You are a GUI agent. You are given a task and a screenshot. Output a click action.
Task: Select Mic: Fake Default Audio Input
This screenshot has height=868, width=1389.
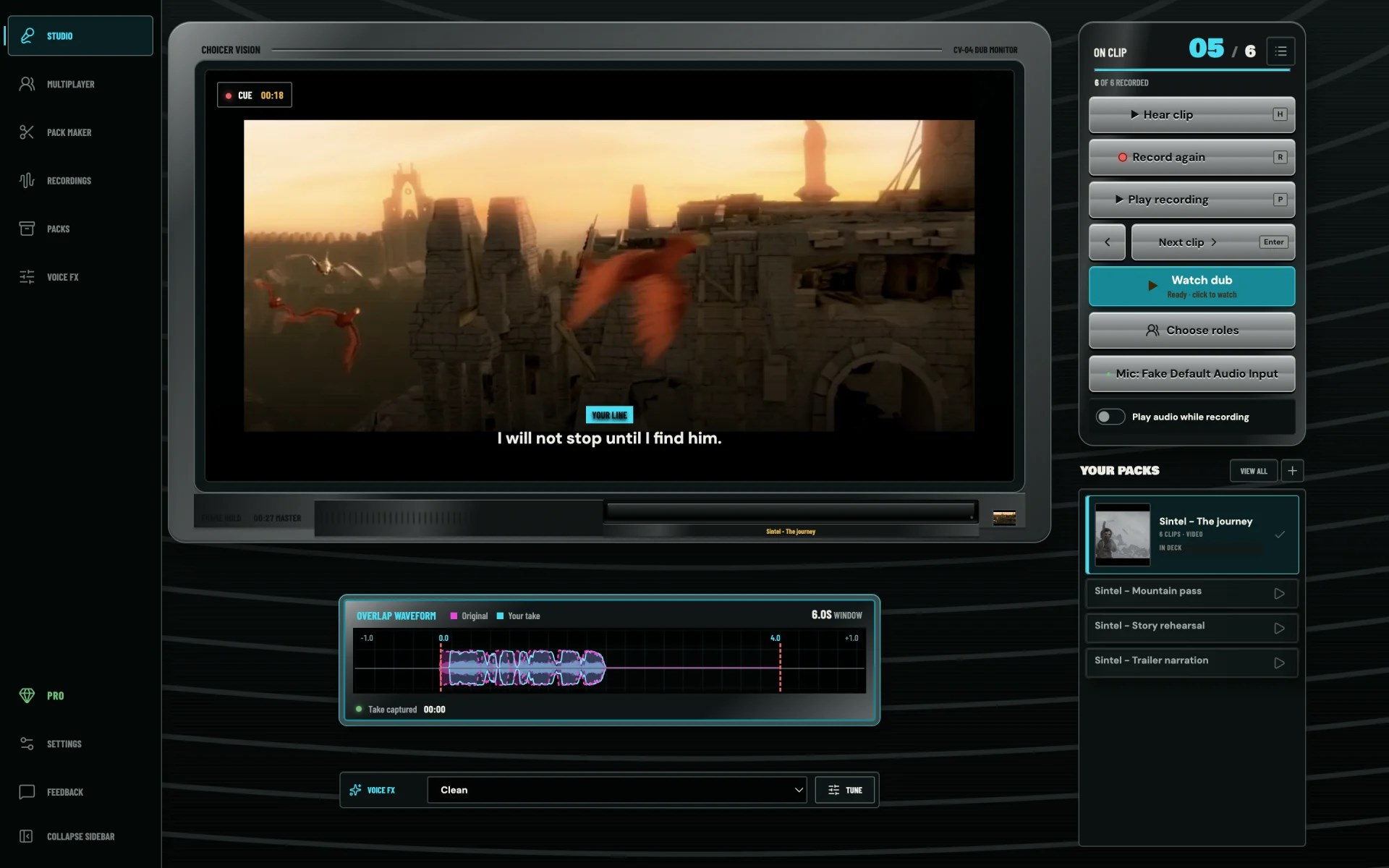click(1192, 374)
